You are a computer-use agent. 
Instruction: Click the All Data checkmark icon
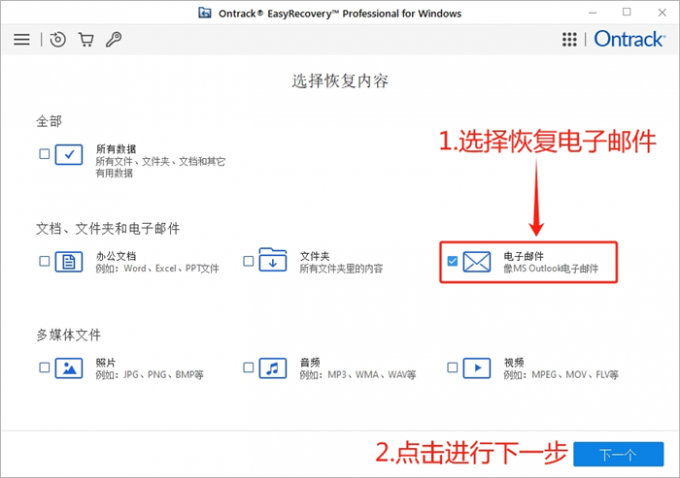pos(69,154)
